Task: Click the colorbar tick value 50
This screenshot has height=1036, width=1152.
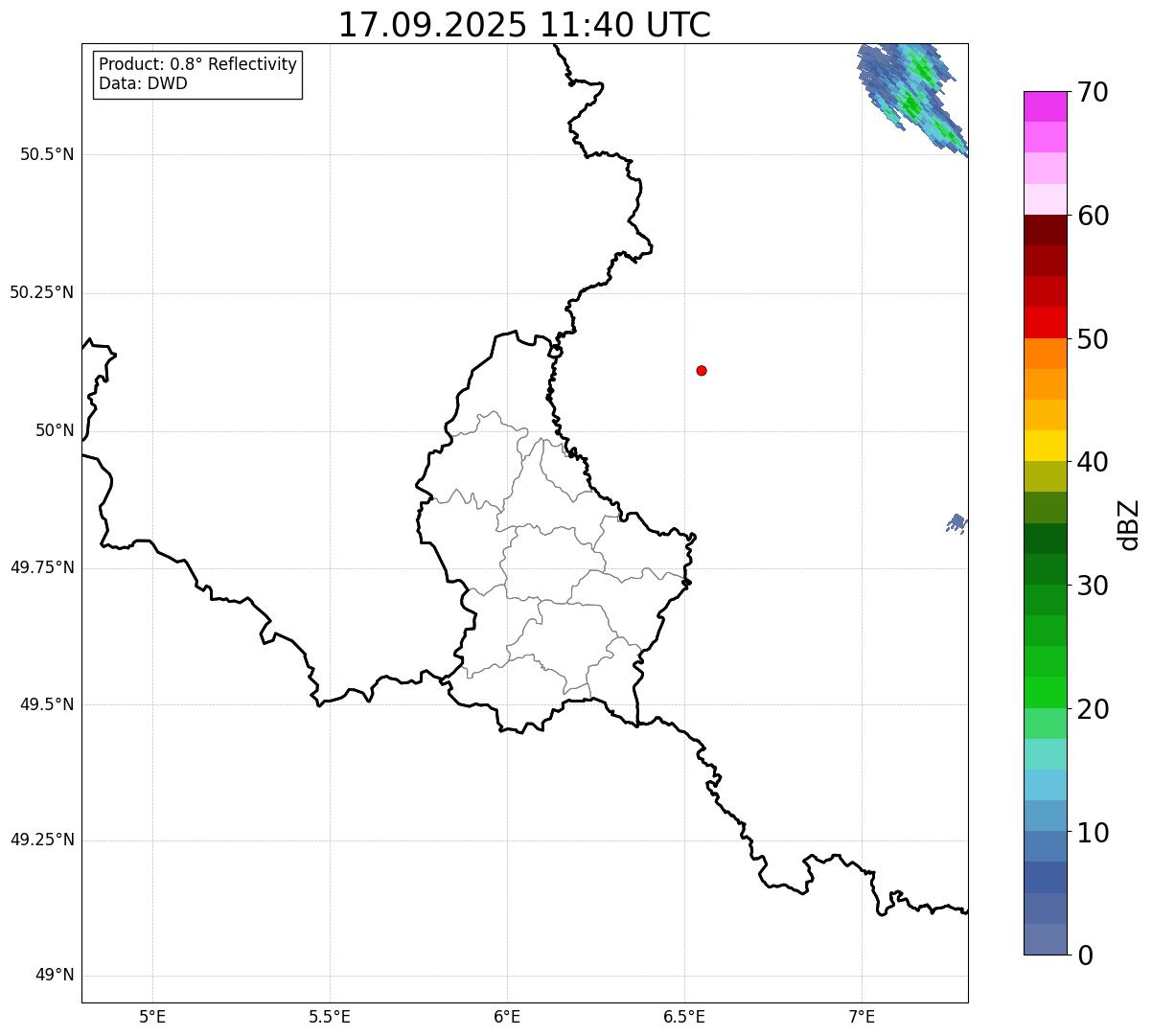Action: coord(1093,339)
